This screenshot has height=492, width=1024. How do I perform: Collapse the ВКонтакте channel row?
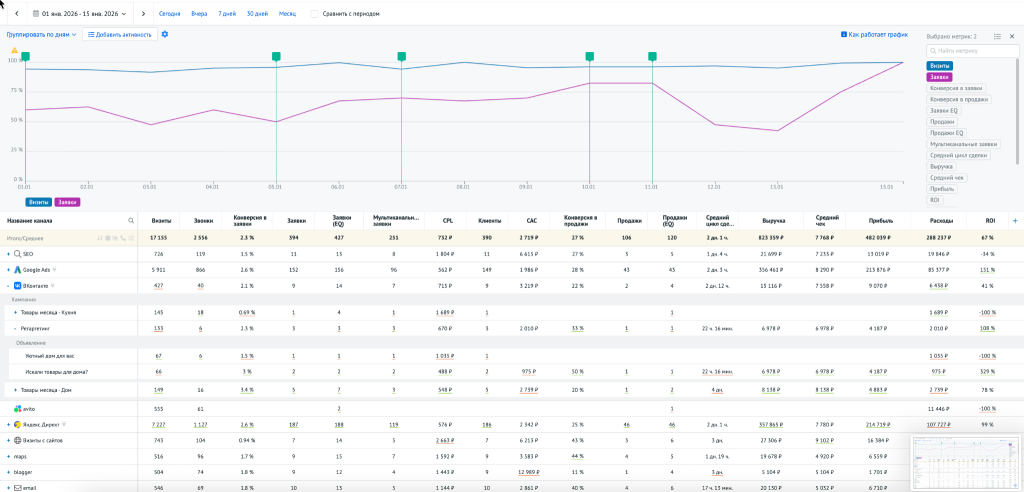click(8, 286)
